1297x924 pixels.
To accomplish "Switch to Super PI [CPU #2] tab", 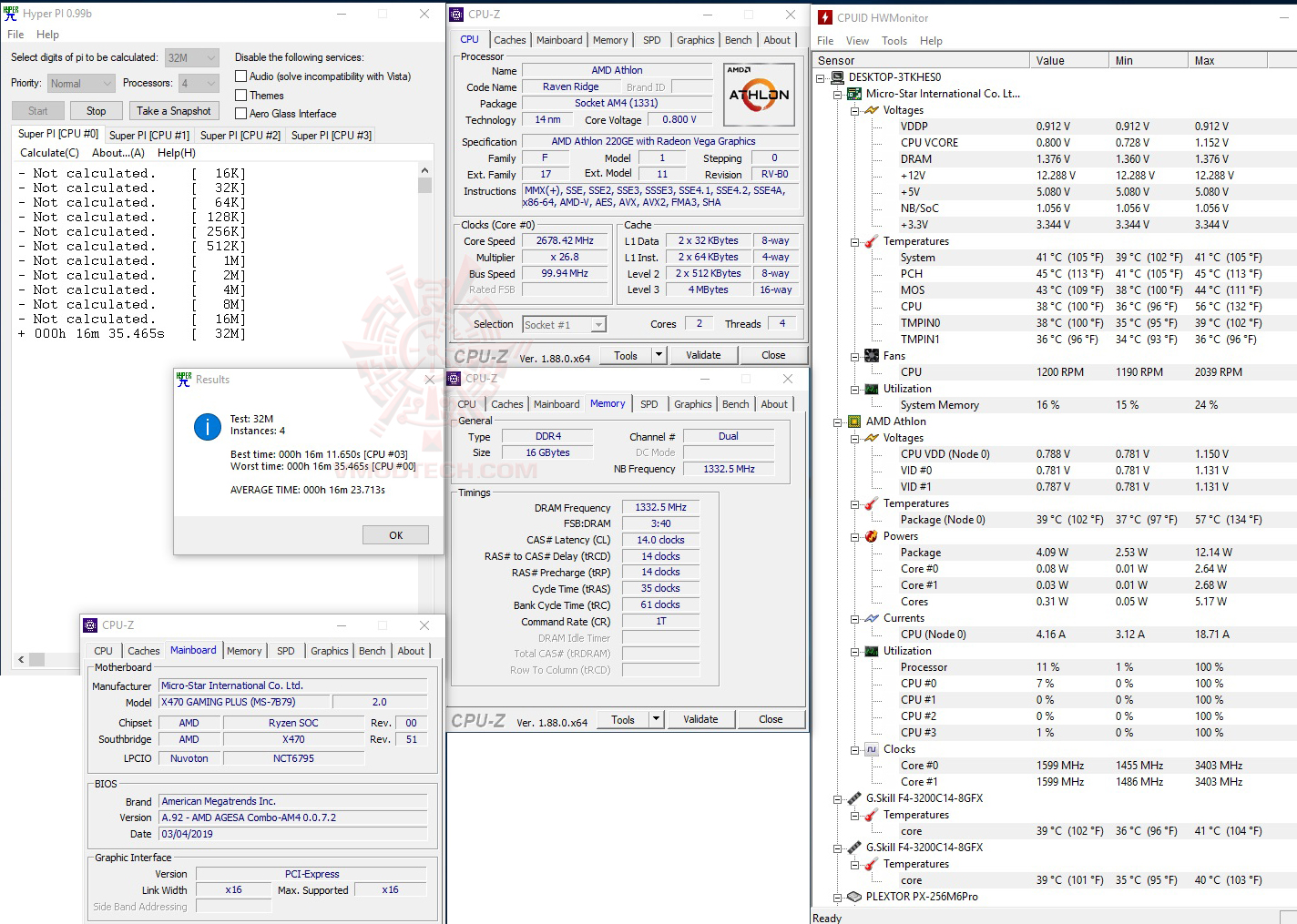I will tap(240, 136).
